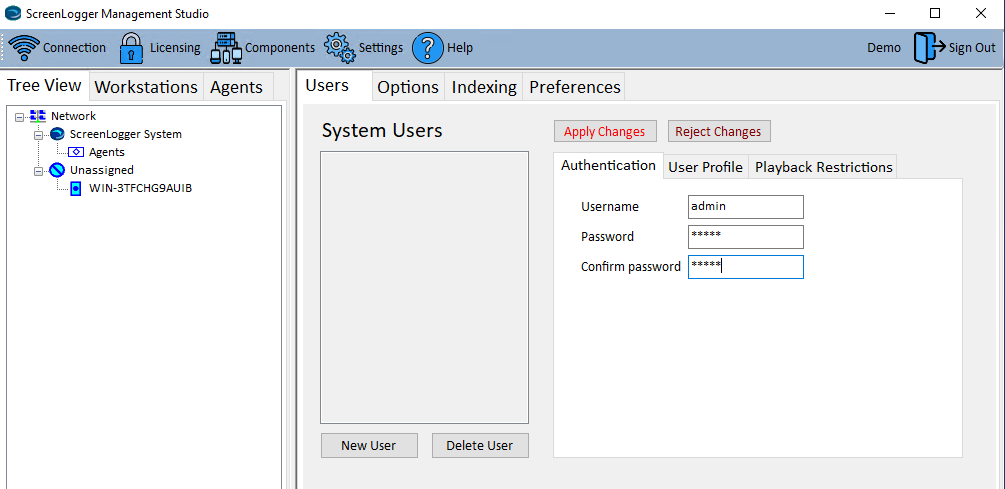This screenshot has height=489, width=1005.
Task: Switch to the Workstations tab
Action: 146,87
